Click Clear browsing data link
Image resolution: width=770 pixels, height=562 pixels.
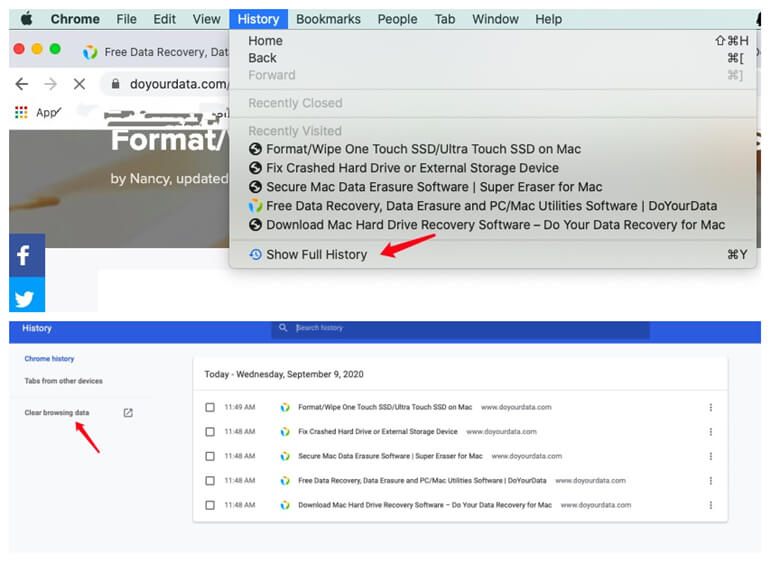pyautogui.click(x=57, y=413)
